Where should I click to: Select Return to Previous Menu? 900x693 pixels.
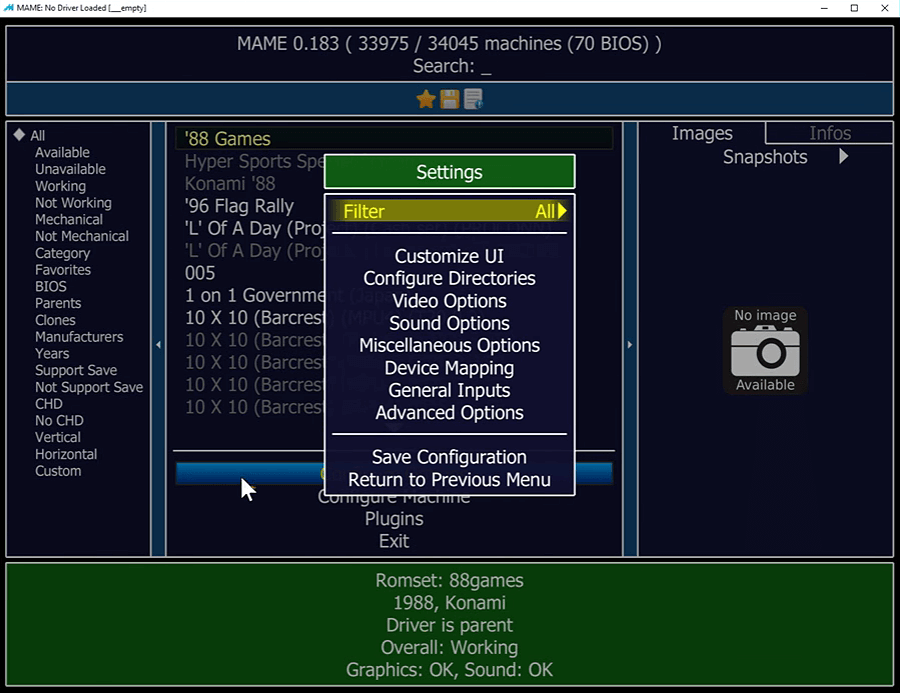tap(449, 479)
